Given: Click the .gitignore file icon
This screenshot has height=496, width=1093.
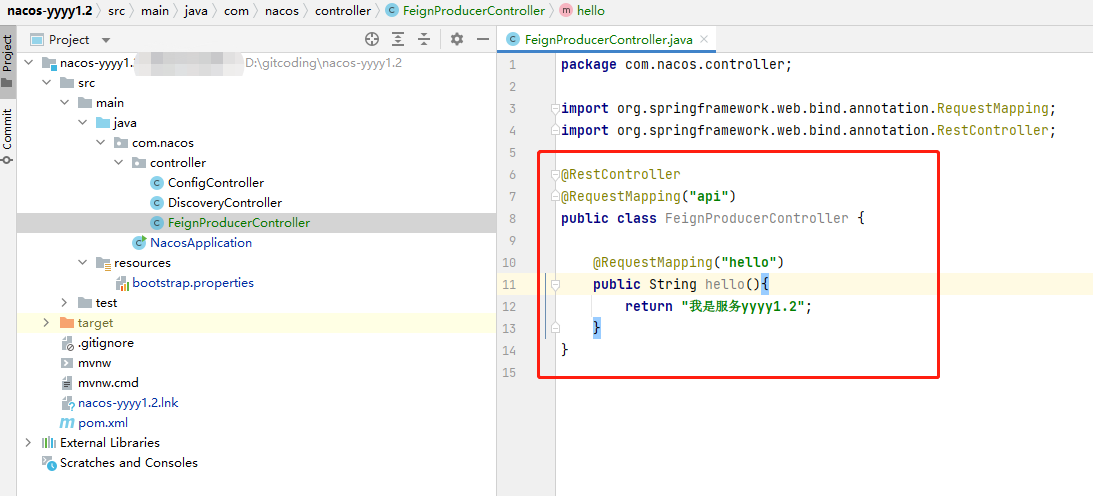Looking at the screenshot, I should [x=67, y=343].
